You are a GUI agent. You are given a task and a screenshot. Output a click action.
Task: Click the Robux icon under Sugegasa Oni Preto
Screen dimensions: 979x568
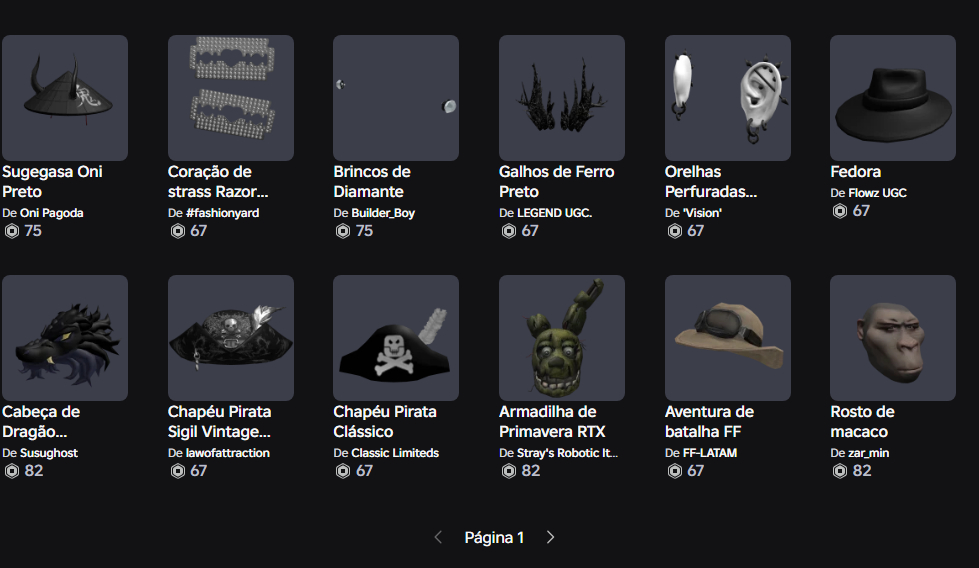click(x=12, y=231)
